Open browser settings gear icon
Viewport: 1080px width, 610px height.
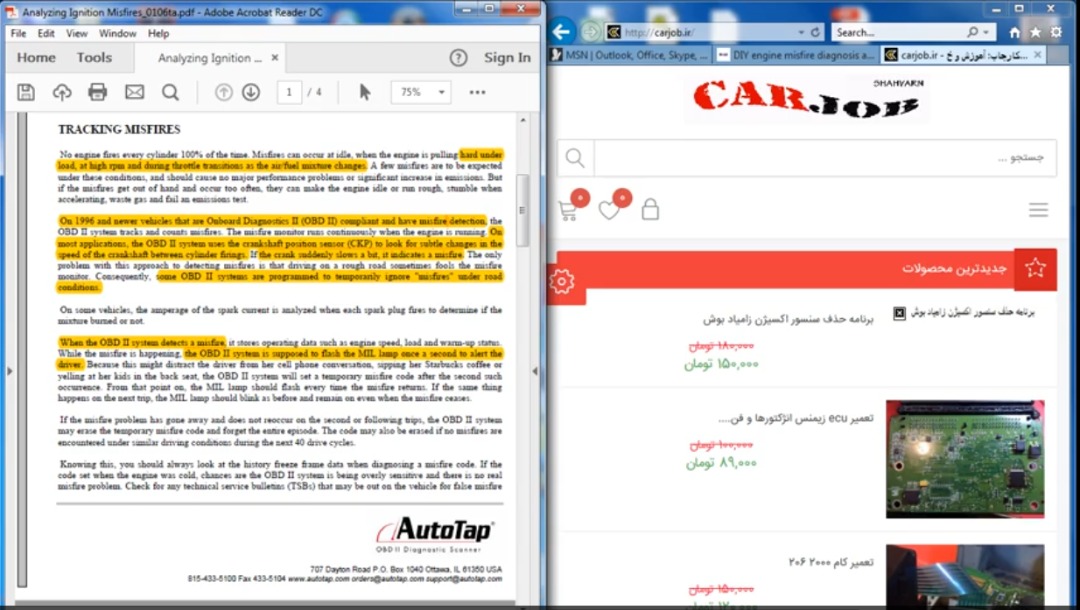[x=1056, y=32]
